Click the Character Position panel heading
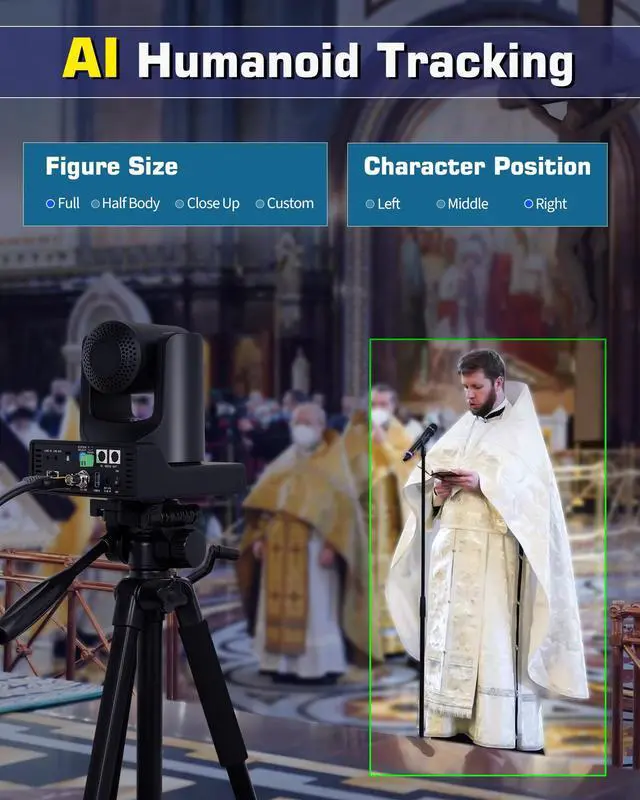 pyautogui.click(x=477, y=166)
